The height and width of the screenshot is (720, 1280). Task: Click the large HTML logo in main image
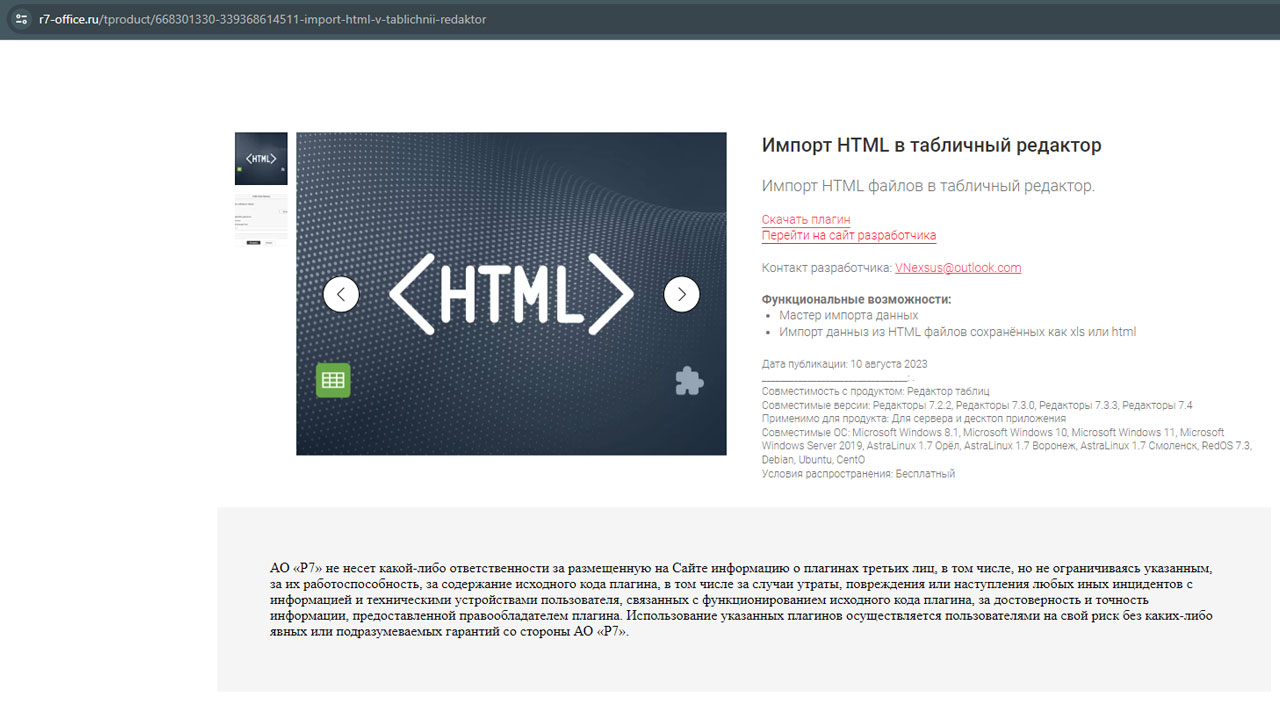pos(511,294)
